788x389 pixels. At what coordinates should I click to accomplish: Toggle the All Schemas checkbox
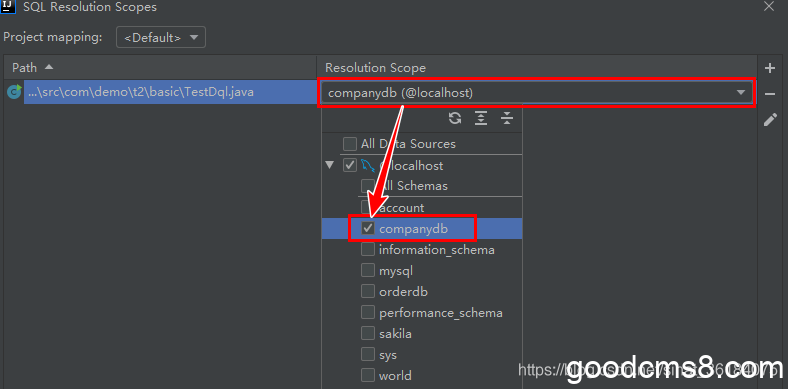368,186
